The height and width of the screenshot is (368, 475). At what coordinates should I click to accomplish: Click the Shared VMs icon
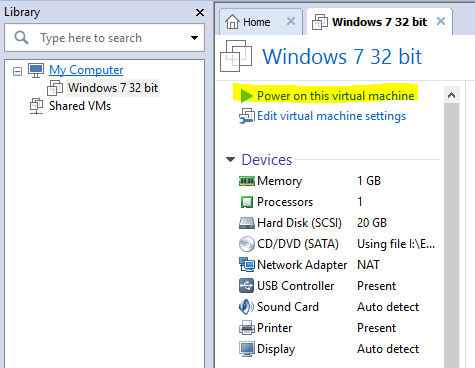[x=36, y=106]
